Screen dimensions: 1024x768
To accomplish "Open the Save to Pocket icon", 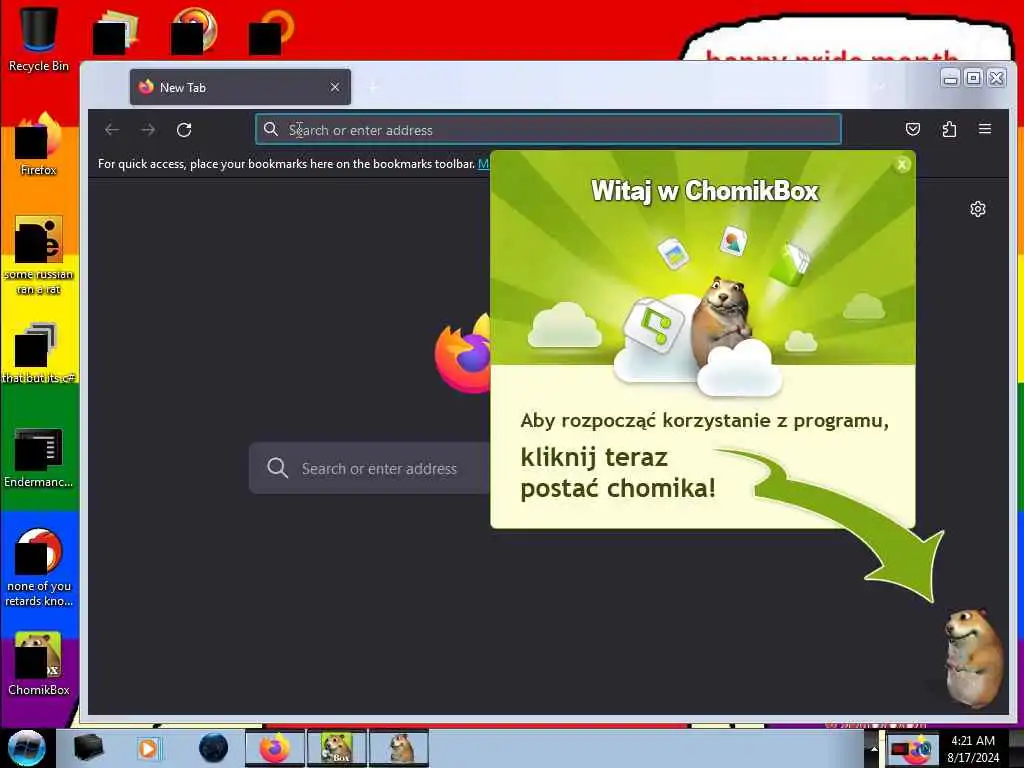I will point(913,129).
